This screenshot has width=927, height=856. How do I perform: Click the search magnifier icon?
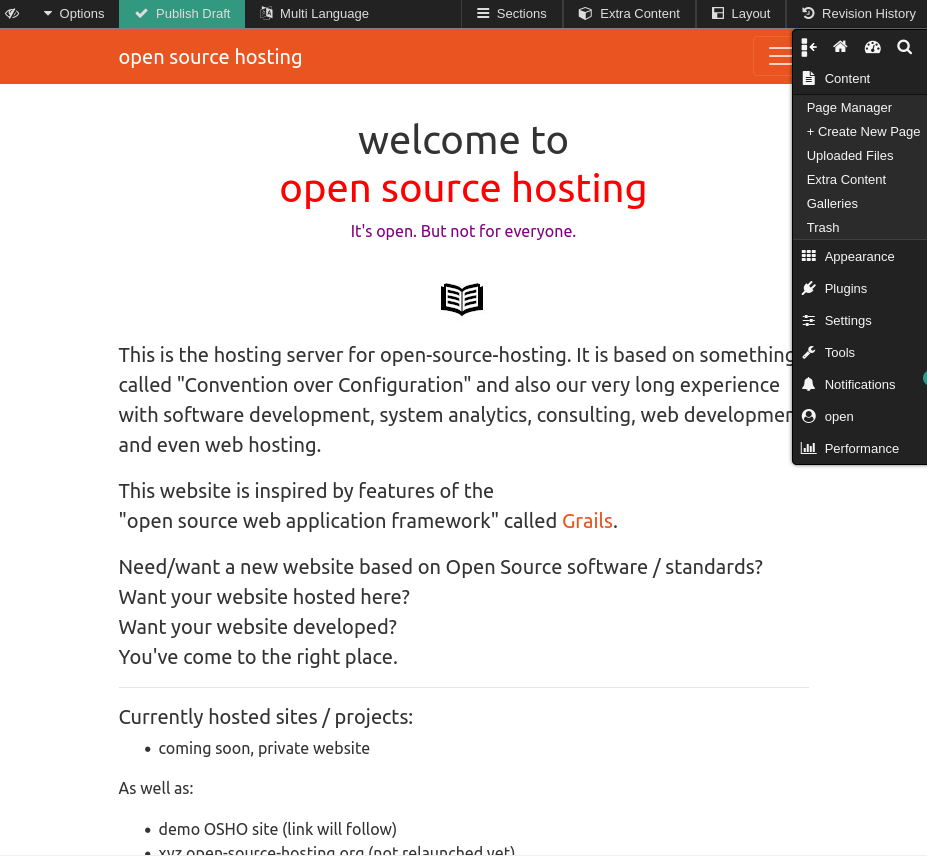click(904, 47)
